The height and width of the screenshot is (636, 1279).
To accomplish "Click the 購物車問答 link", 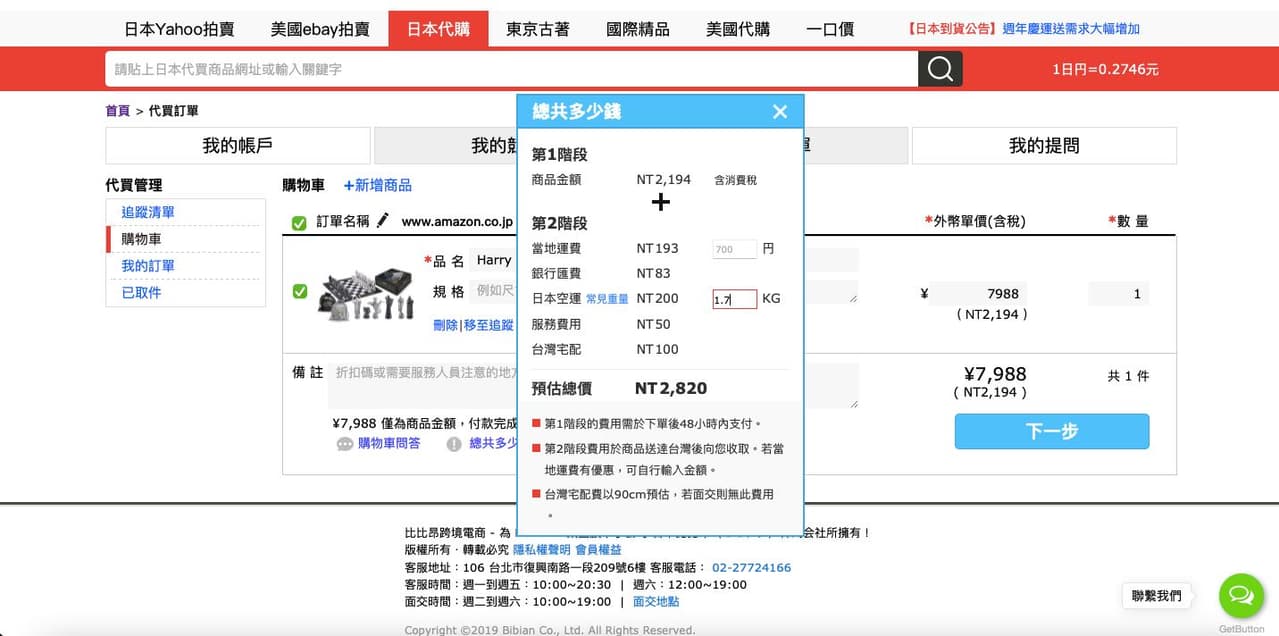I will coord(389,443).
